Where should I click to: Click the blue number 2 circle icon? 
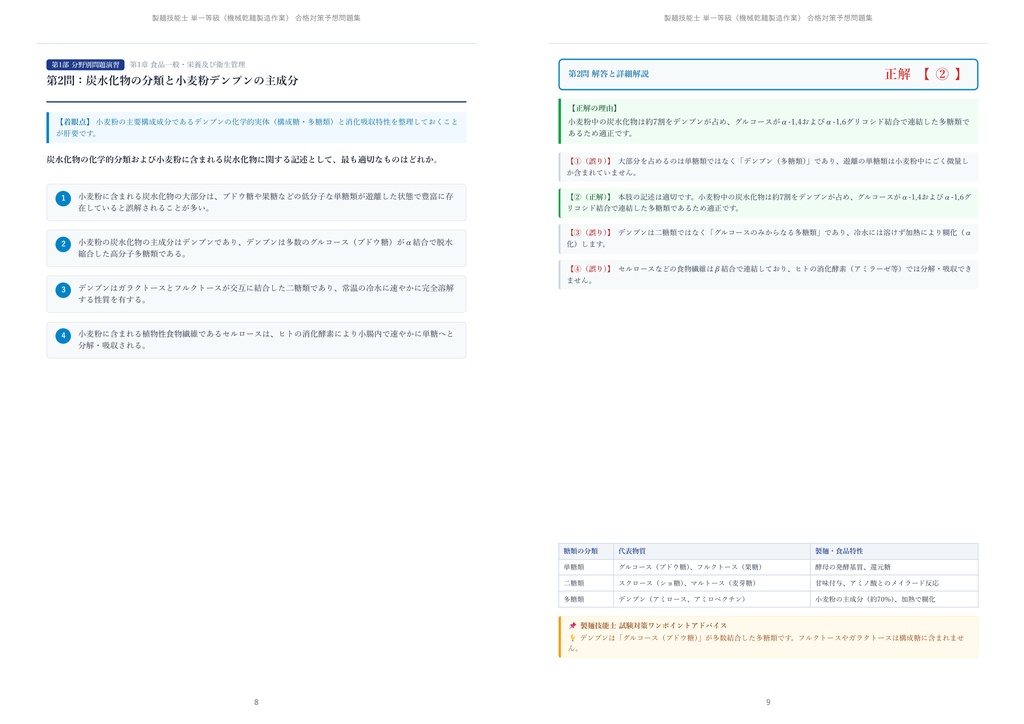coord(63,244)
